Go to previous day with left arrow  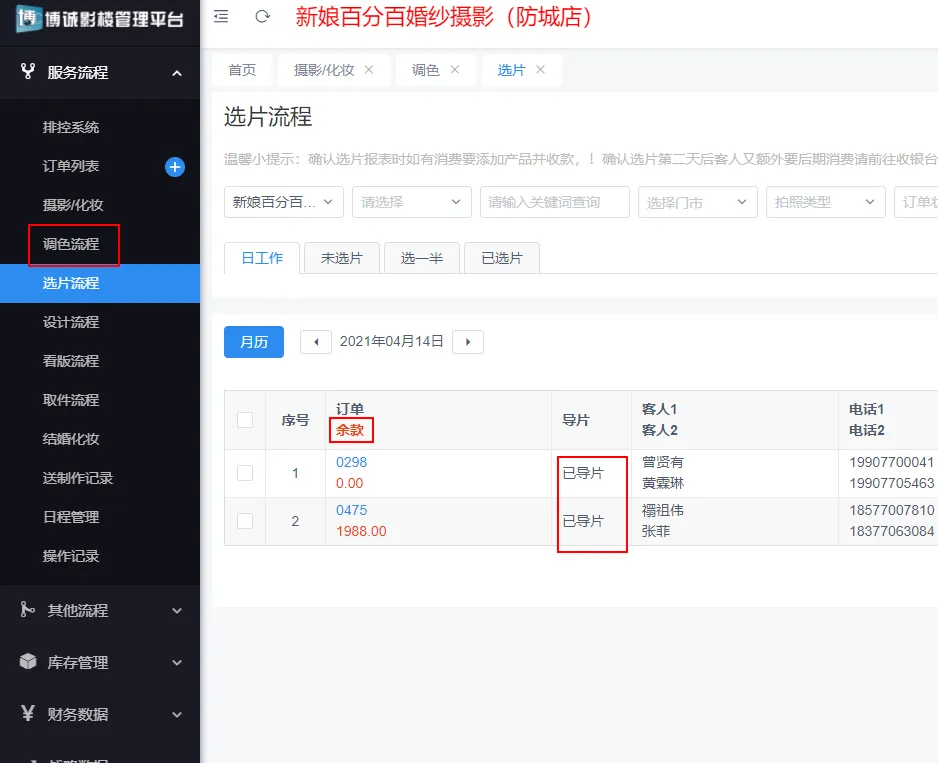316,342
